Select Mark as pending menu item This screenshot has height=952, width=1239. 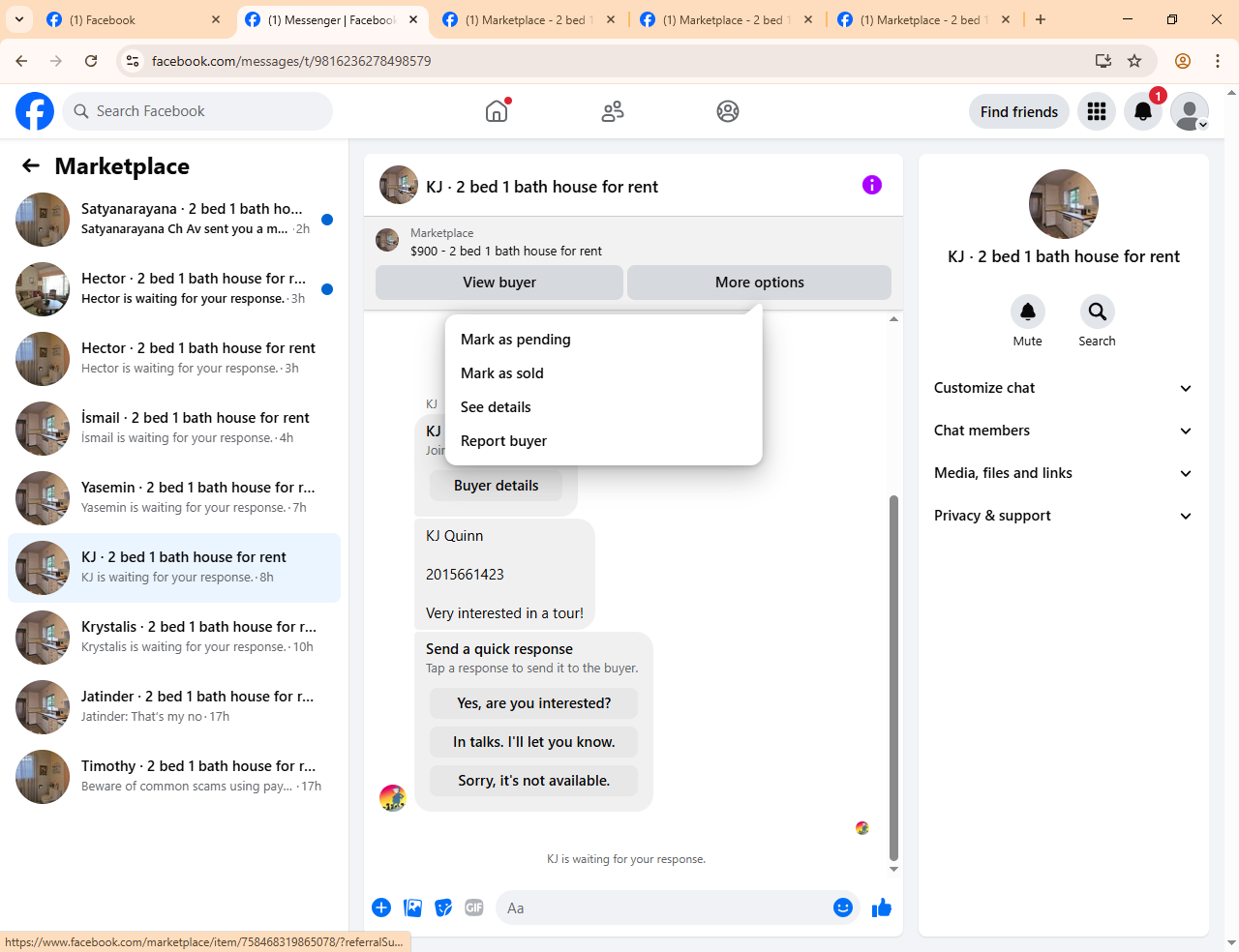(604, 340)
